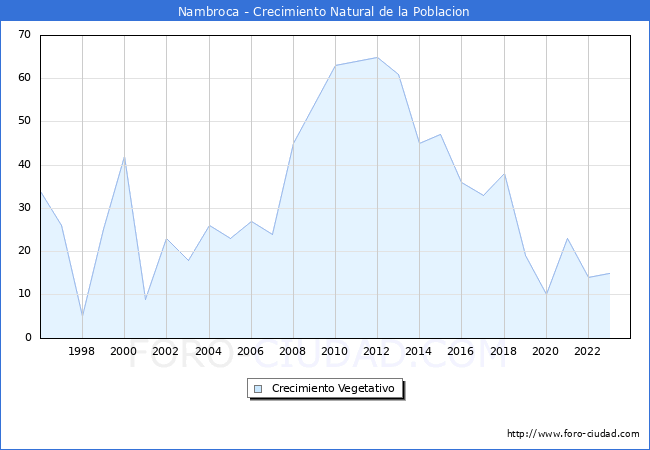Click the 2012 peak data point on the line

tap(377, 57)
